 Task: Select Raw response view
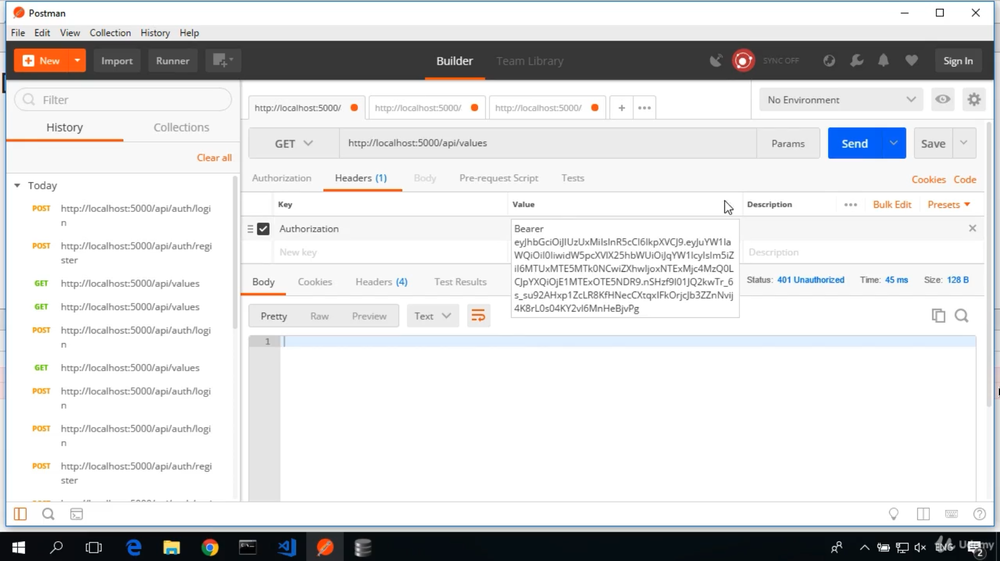click(320, 316)
